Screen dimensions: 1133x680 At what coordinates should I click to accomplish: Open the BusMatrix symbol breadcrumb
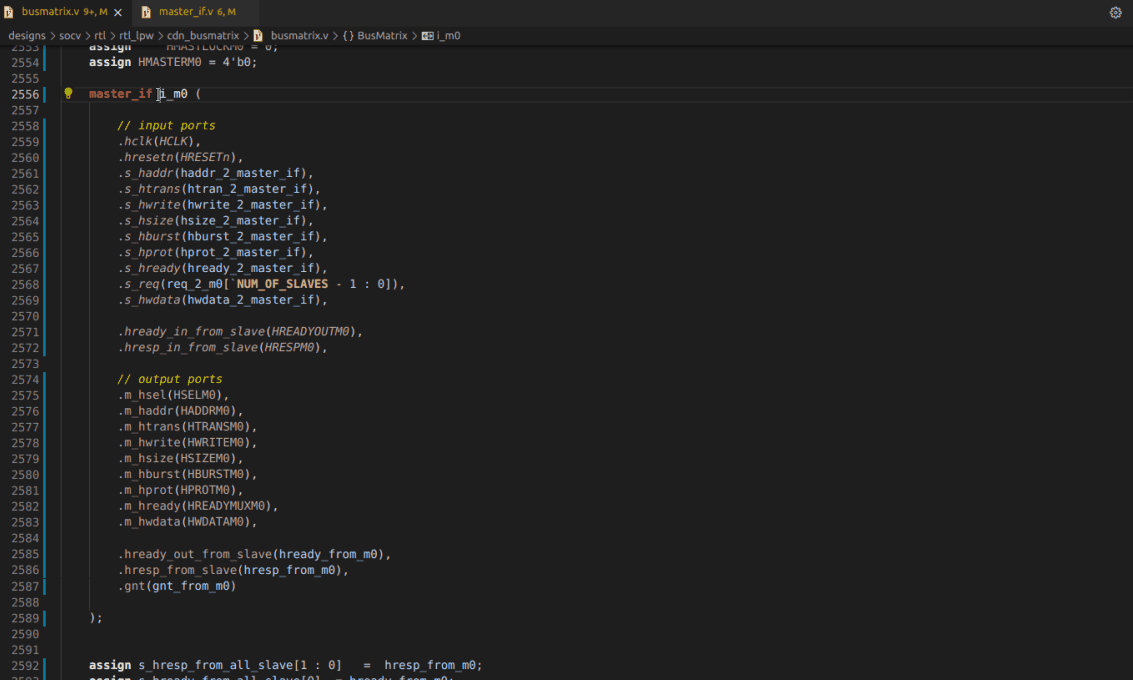click(382, 35)
